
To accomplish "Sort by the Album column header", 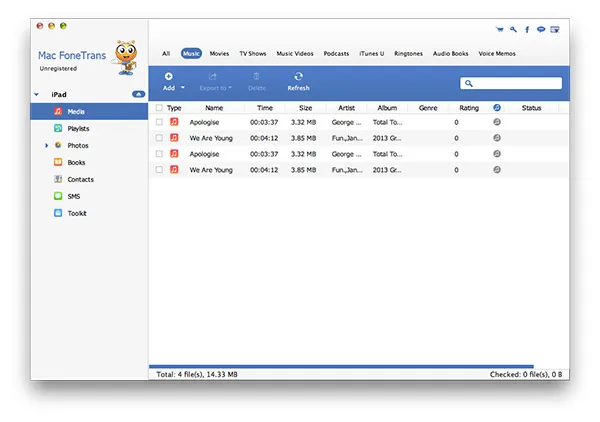I will click(x=387, y=108).
